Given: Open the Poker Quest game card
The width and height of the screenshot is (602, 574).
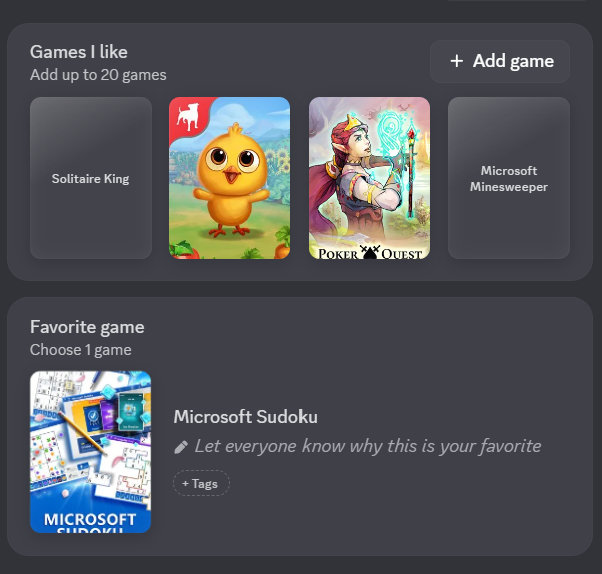Looking at the screenshot, I should [x=369, y=178].
